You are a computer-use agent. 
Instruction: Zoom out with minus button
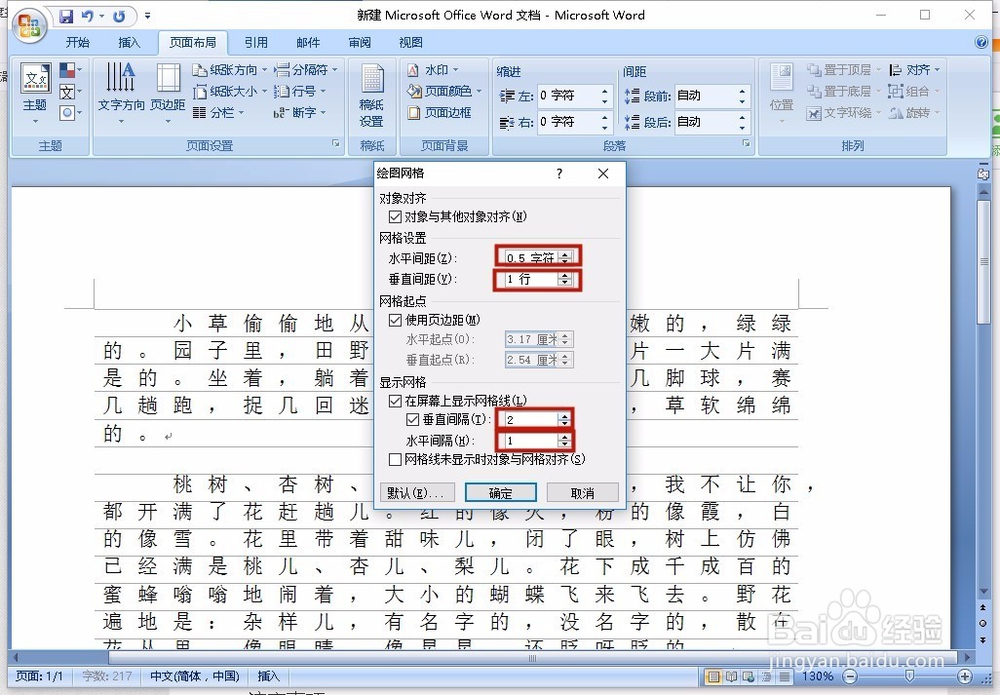point(850,677)
